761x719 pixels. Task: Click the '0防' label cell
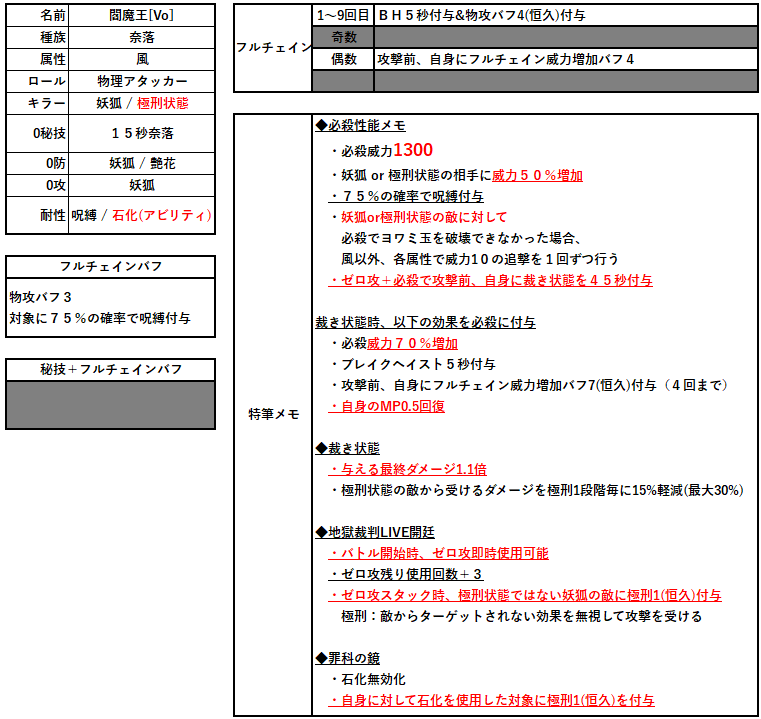click(x=37, y=164)
